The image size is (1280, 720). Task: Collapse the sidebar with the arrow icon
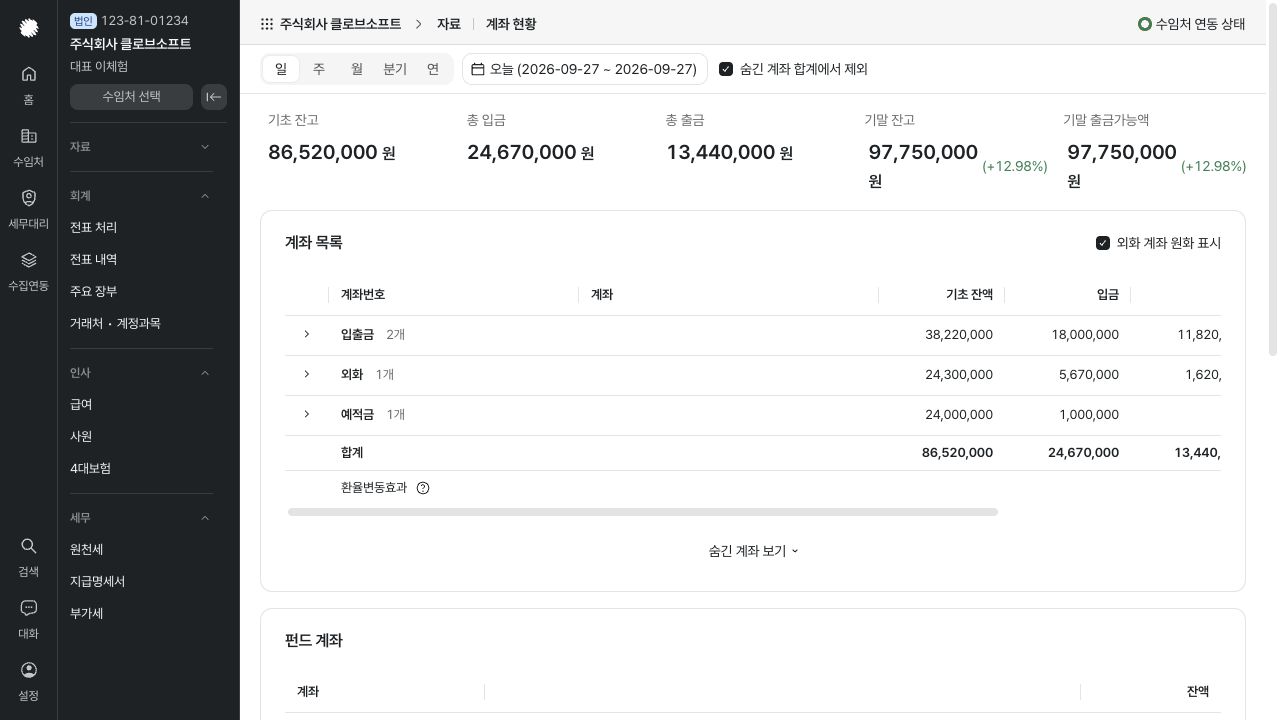(x=214, y=97)
